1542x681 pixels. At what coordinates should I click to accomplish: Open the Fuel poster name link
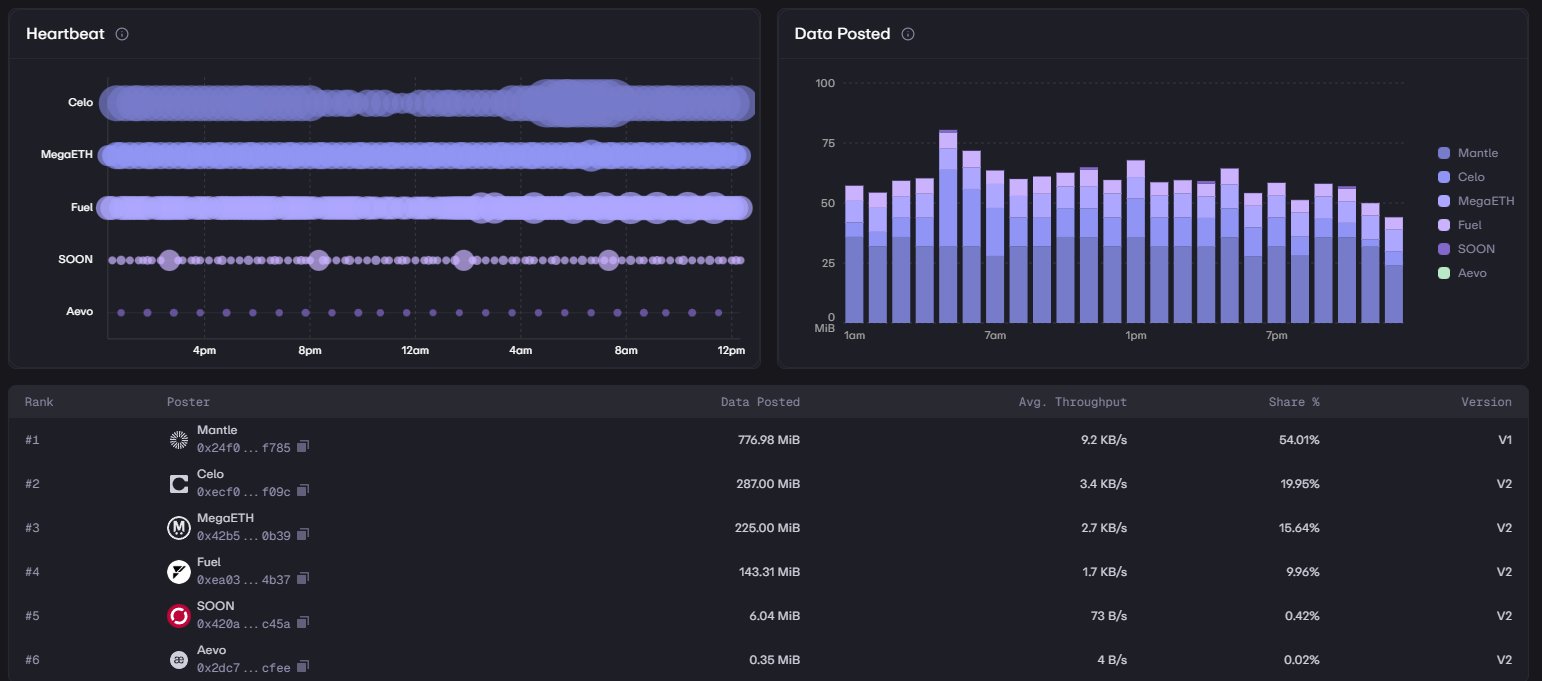click(209, 562)
